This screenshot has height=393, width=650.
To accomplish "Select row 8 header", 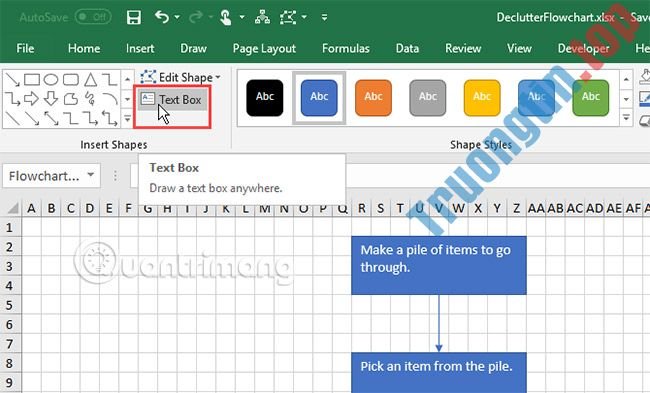I will (10, 364).
